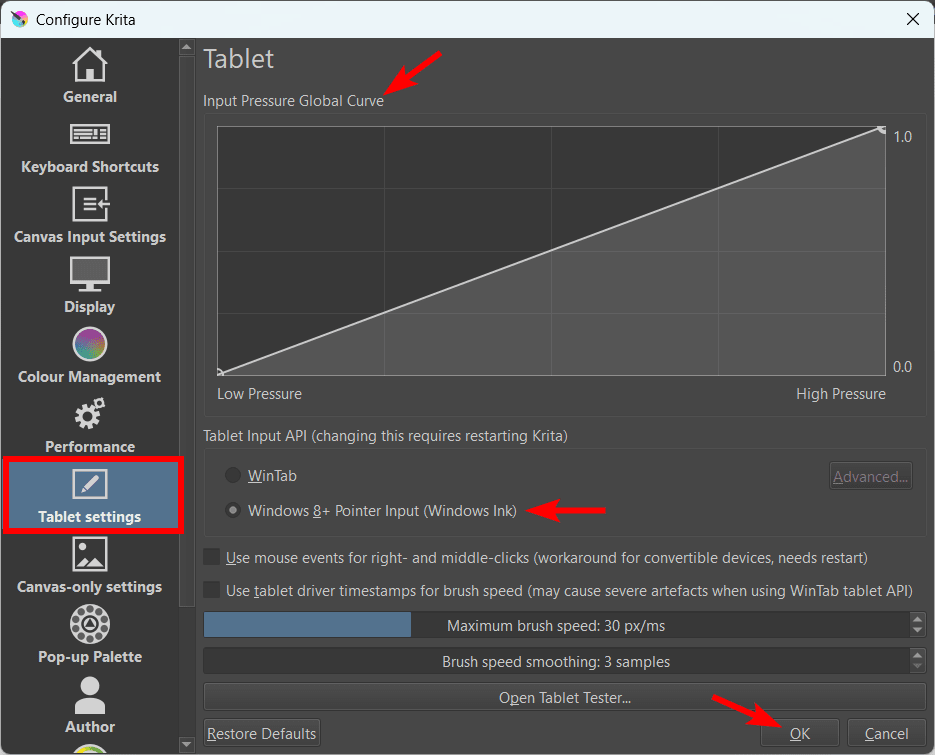935x755 pixels.
Task: Click the Brush speed smoothing slider
Action: 556,661
